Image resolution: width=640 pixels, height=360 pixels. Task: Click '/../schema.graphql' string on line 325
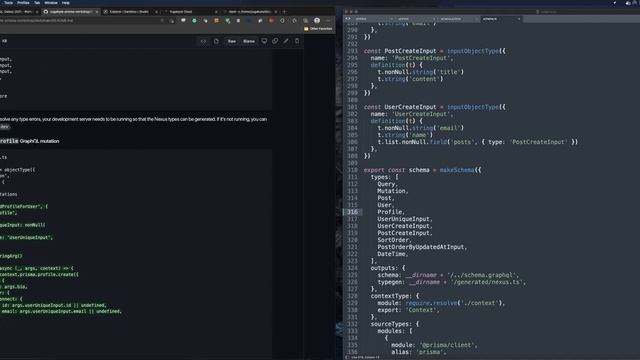pos(483,275)
